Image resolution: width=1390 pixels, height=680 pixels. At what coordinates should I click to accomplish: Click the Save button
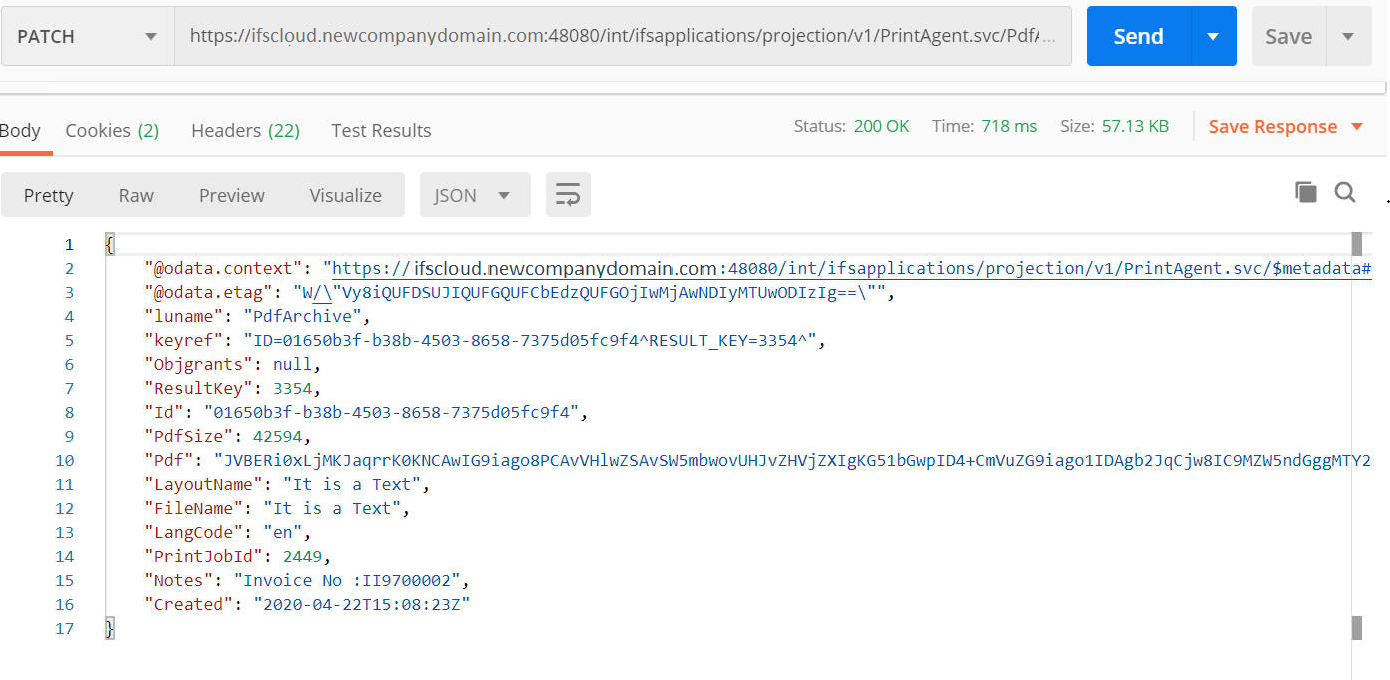pos(1288,37)
